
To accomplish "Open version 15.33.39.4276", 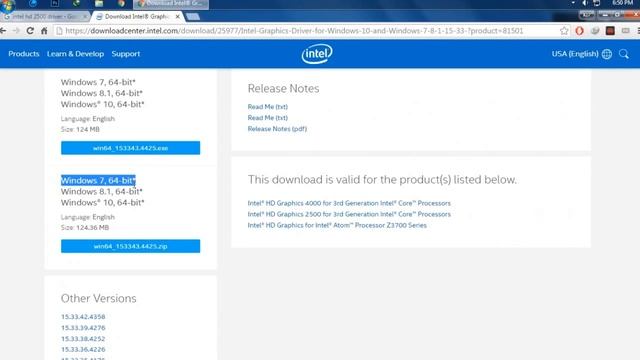I will click(x=83, y=328).
